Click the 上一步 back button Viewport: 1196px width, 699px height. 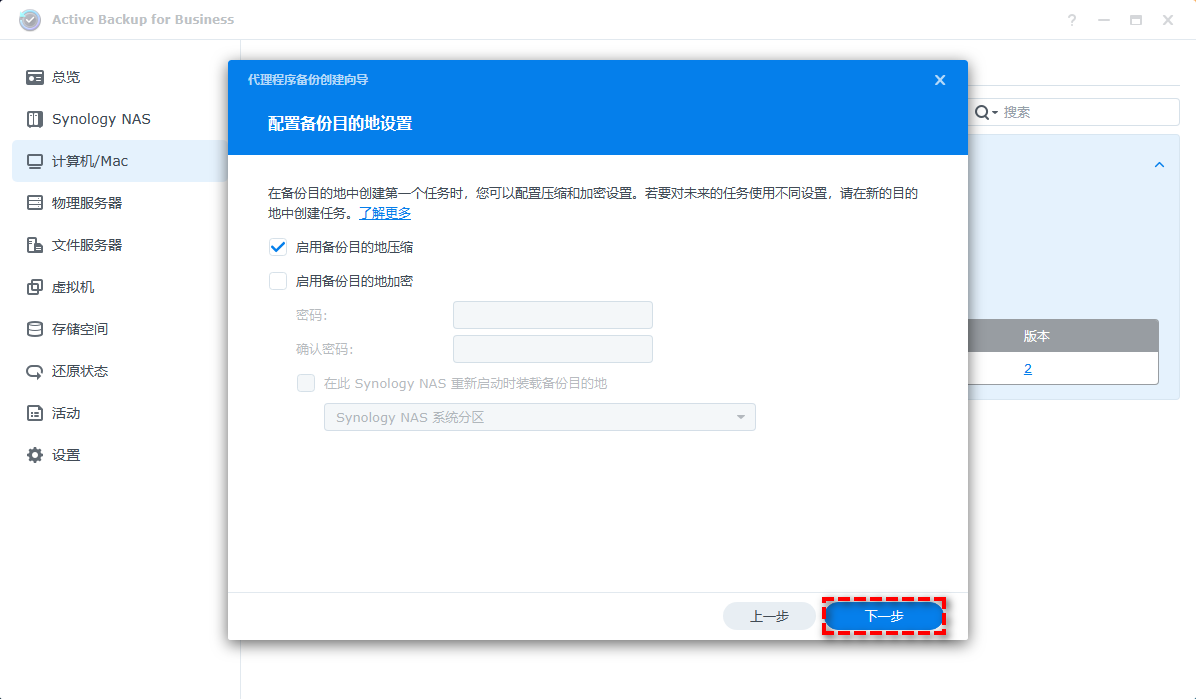(769, 616)
